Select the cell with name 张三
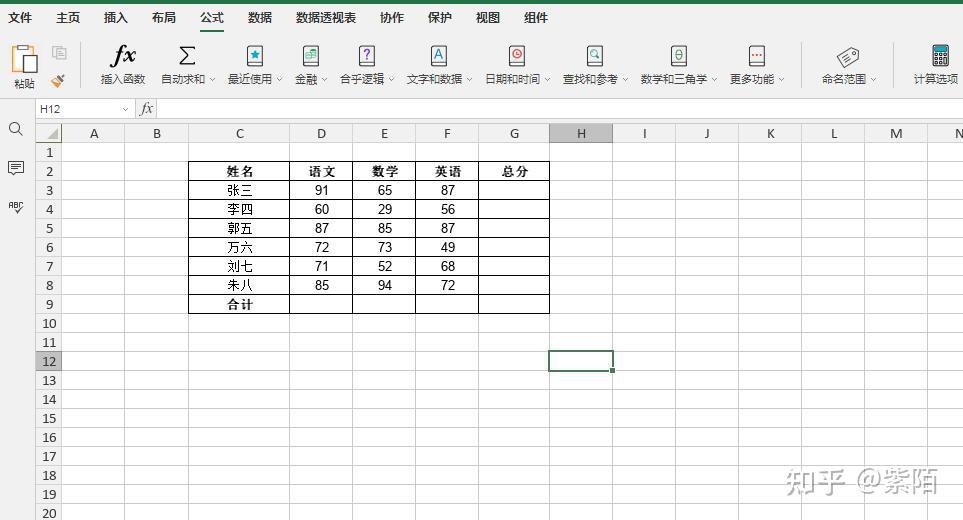Screen dimensions: 963x520 click(x=239, y=190)
